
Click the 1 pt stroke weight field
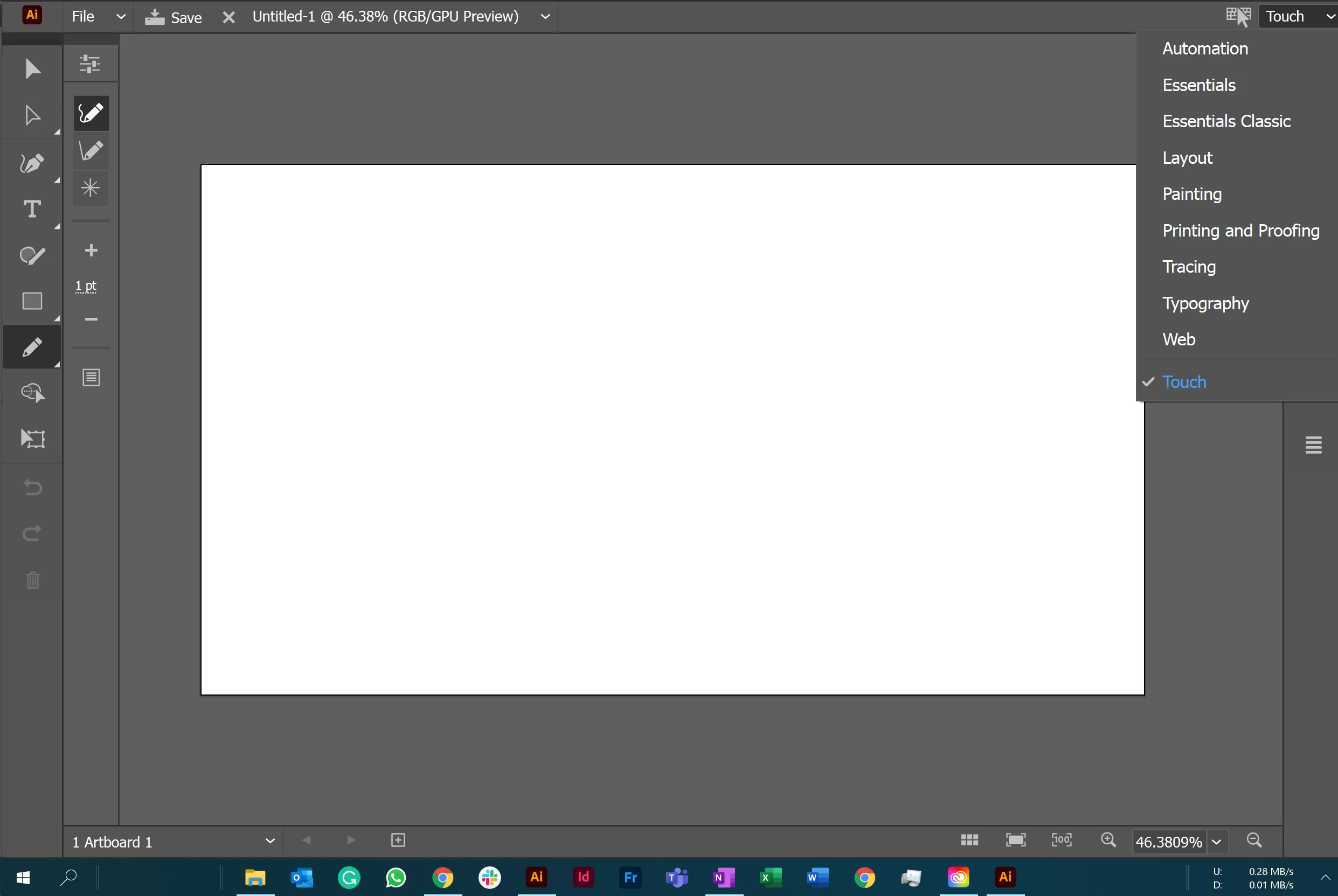(x=86, y=286)
